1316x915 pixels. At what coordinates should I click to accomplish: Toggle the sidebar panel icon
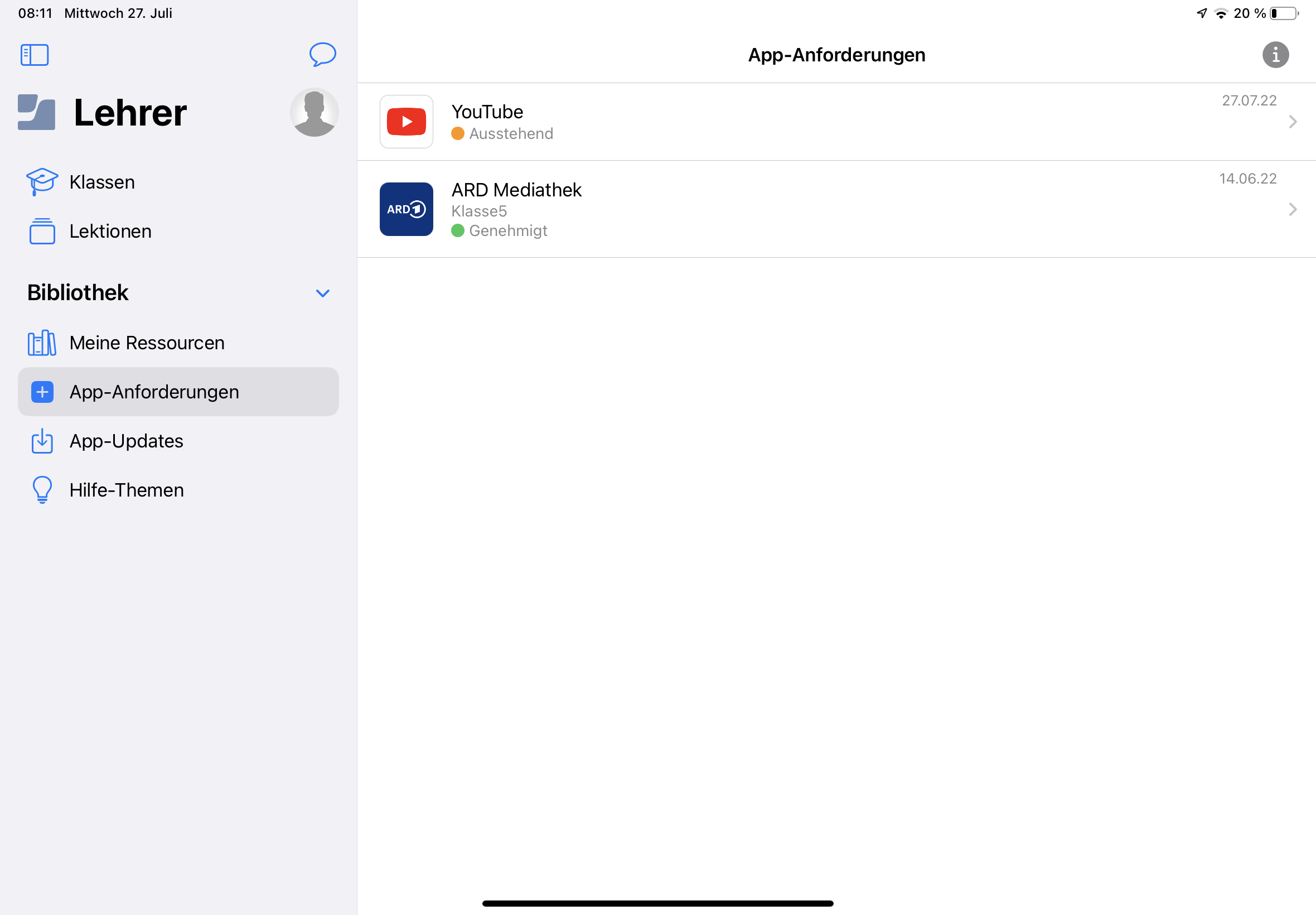(x=35, y=55)
